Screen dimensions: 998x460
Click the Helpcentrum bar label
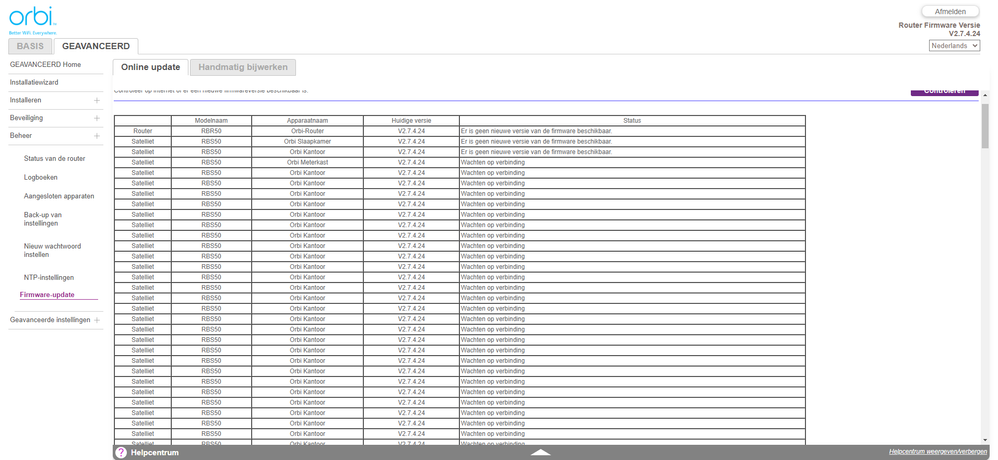(155, 452)
